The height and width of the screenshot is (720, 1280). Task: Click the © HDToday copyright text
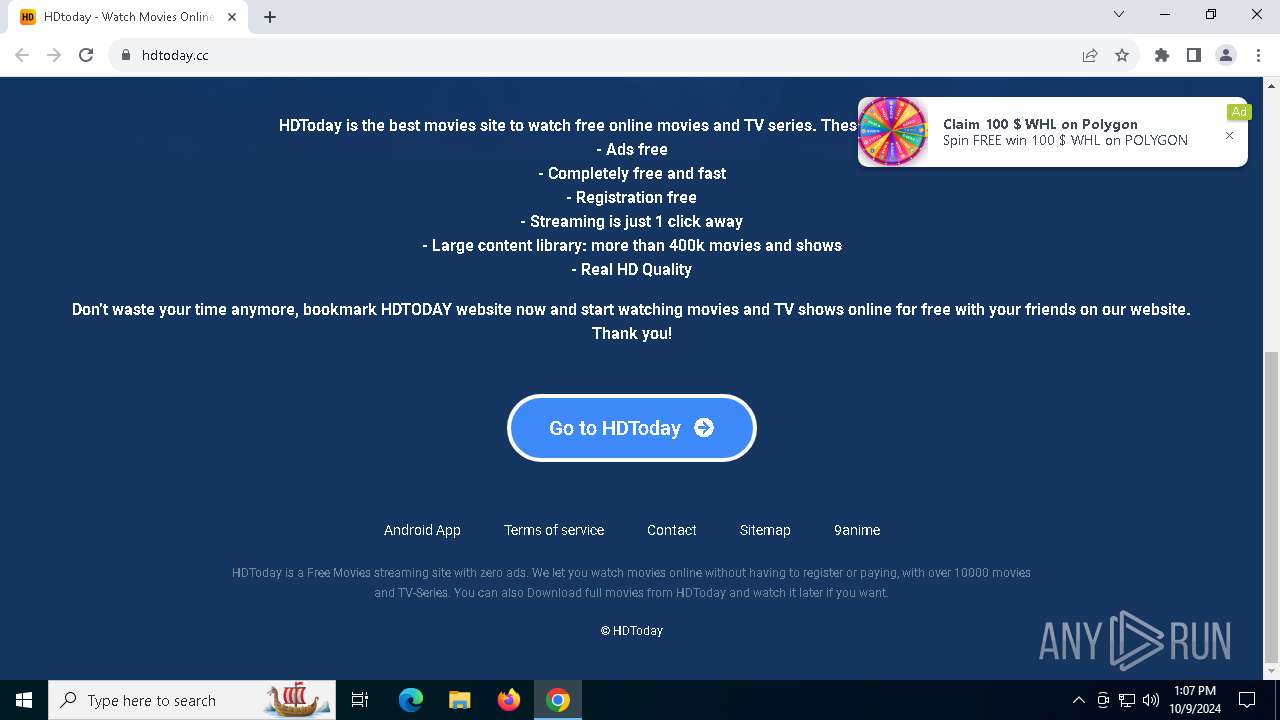[x=632, y=631]
